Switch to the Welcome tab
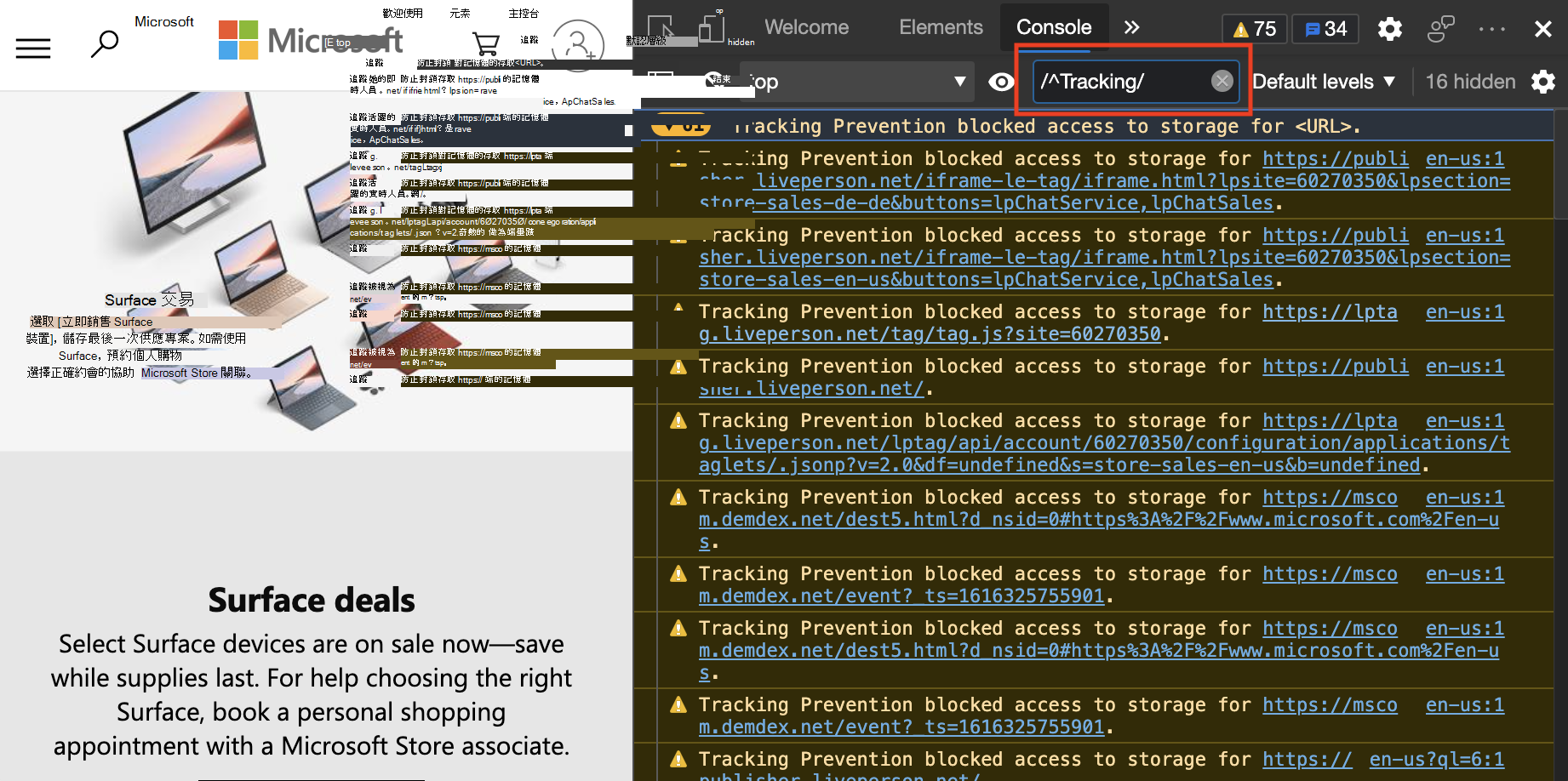 [807, 27]
